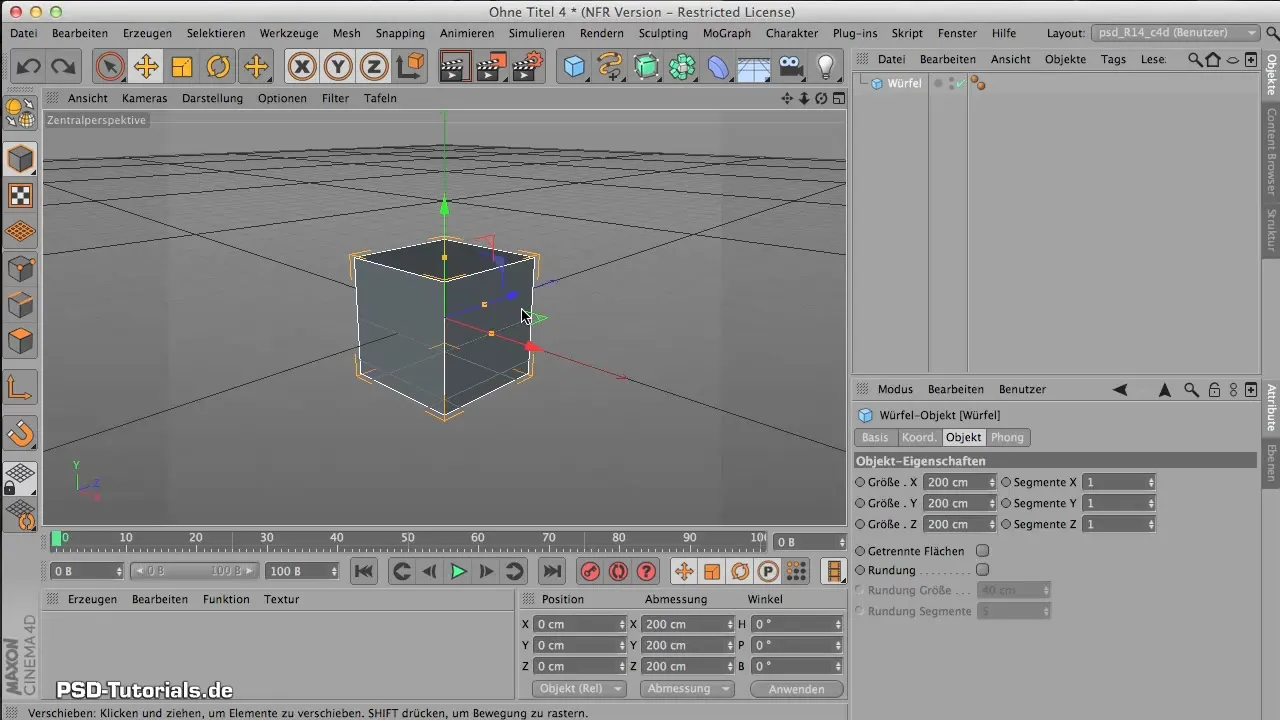Click Größe Y stepper arrows
Image resolution: width=1280 pixels, height=720 pixels.
coord(992,503)
